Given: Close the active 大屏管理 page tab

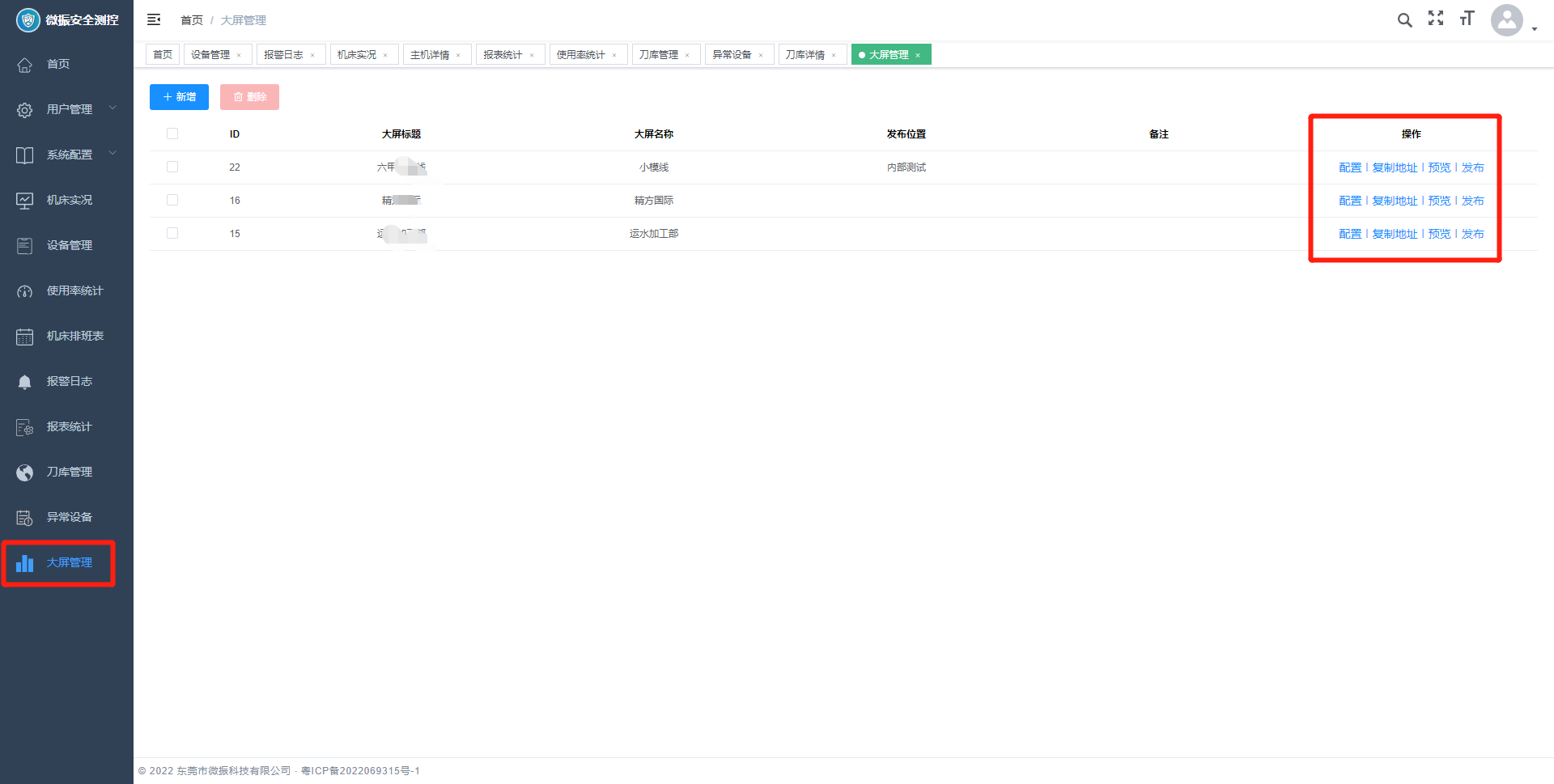Looking at the screenshot, I should (918, 55).
